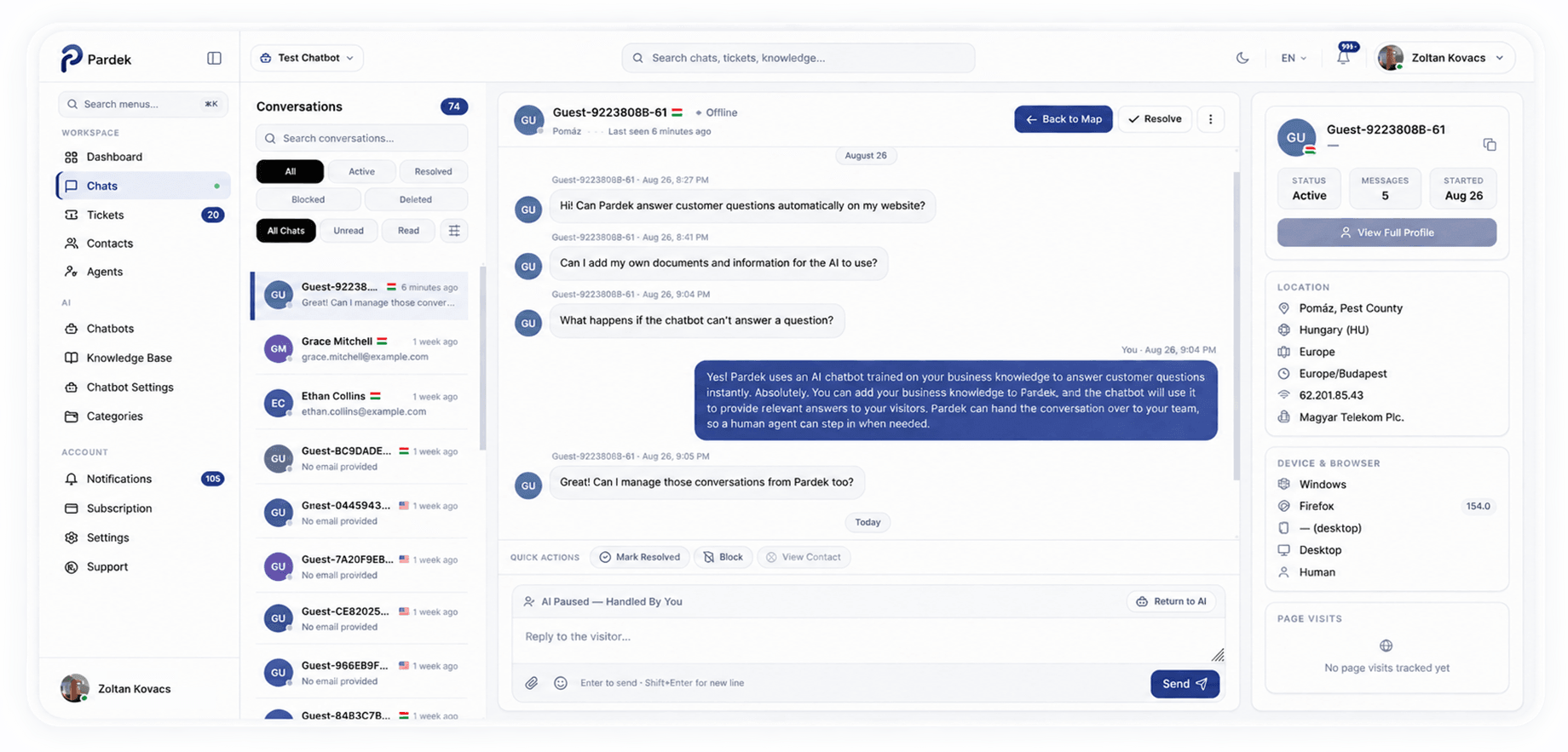Open Tickets in the sidebar
This screenshot has width=1568, height=752.
(x=143, y=215)
